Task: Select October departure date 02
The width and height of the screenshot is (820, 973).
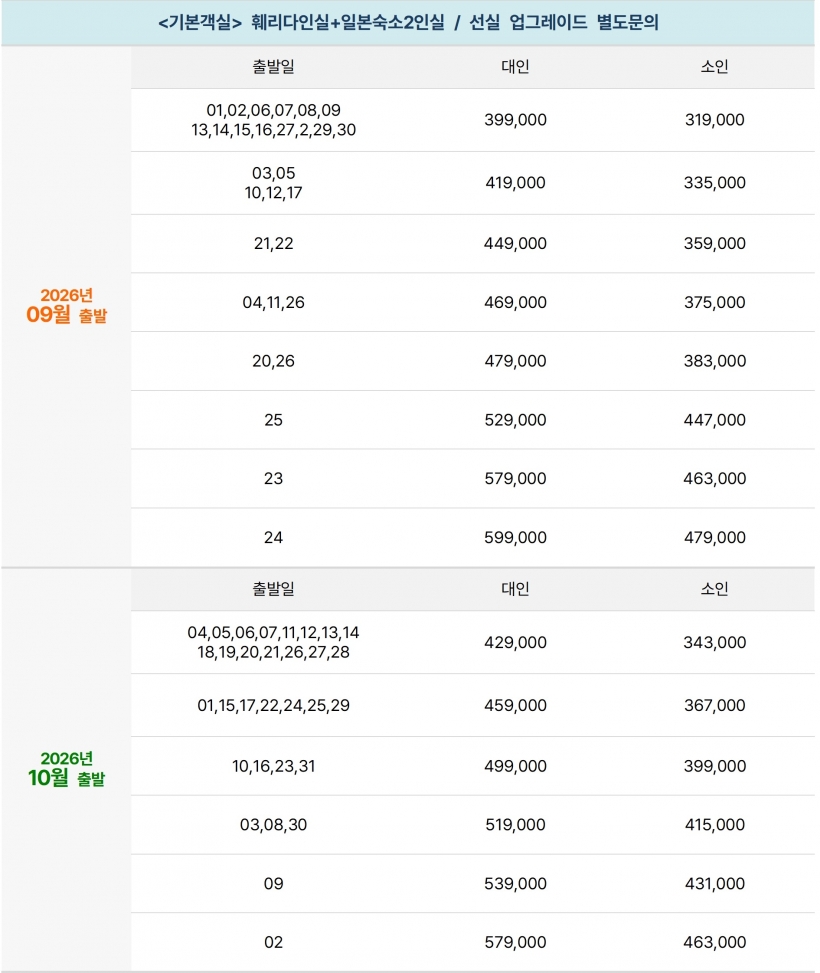Action: 273,943
